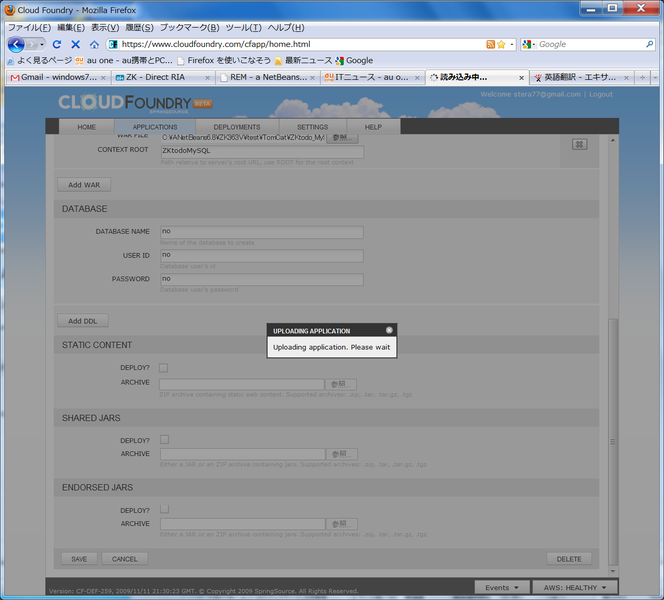Click the Google search box
Image resolution: width=664 pixels, height=600 pixels.
(591, 44)
